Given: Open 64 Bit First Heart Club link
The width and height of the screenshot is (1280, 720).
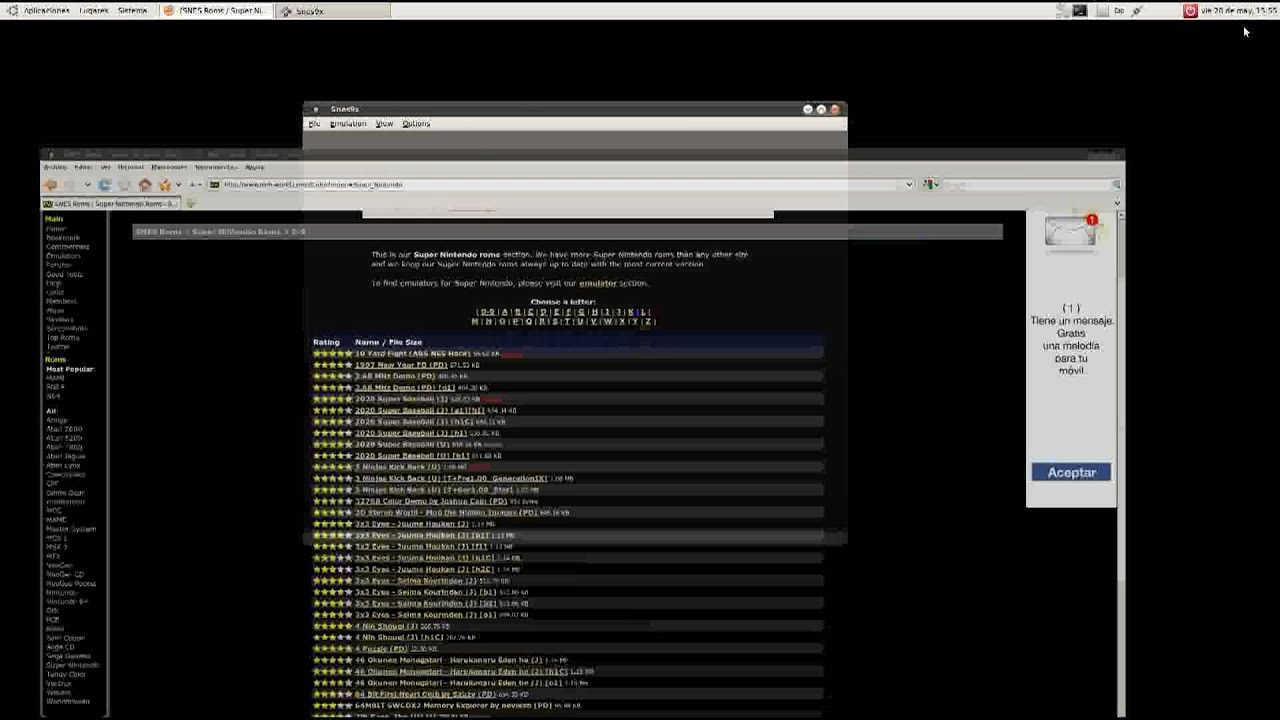Looking at the screenshot, I should coord(425,694).
